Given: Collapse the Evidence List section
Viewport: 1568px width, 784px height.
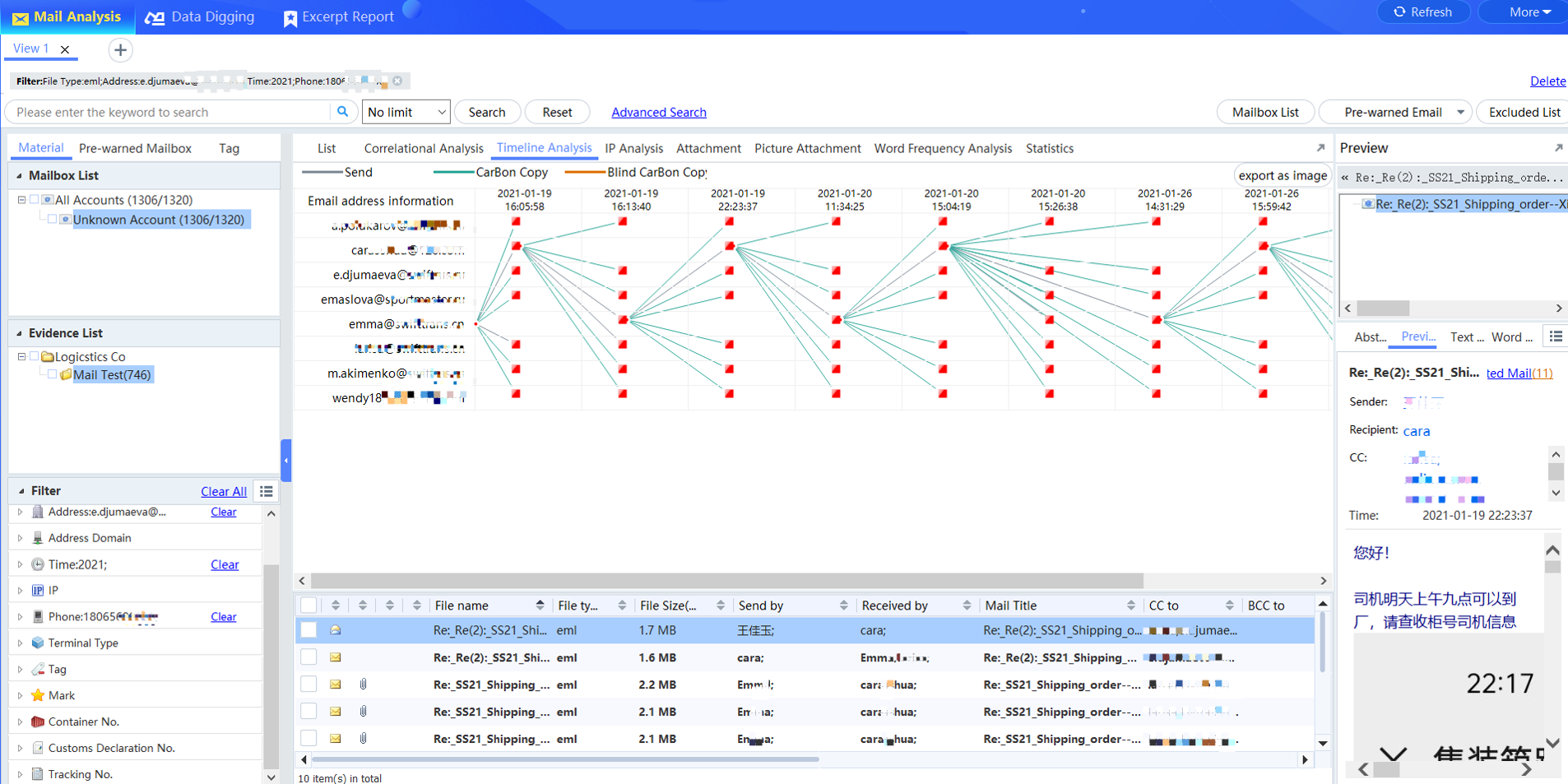Looking at the screenshot, I should 20,333.
